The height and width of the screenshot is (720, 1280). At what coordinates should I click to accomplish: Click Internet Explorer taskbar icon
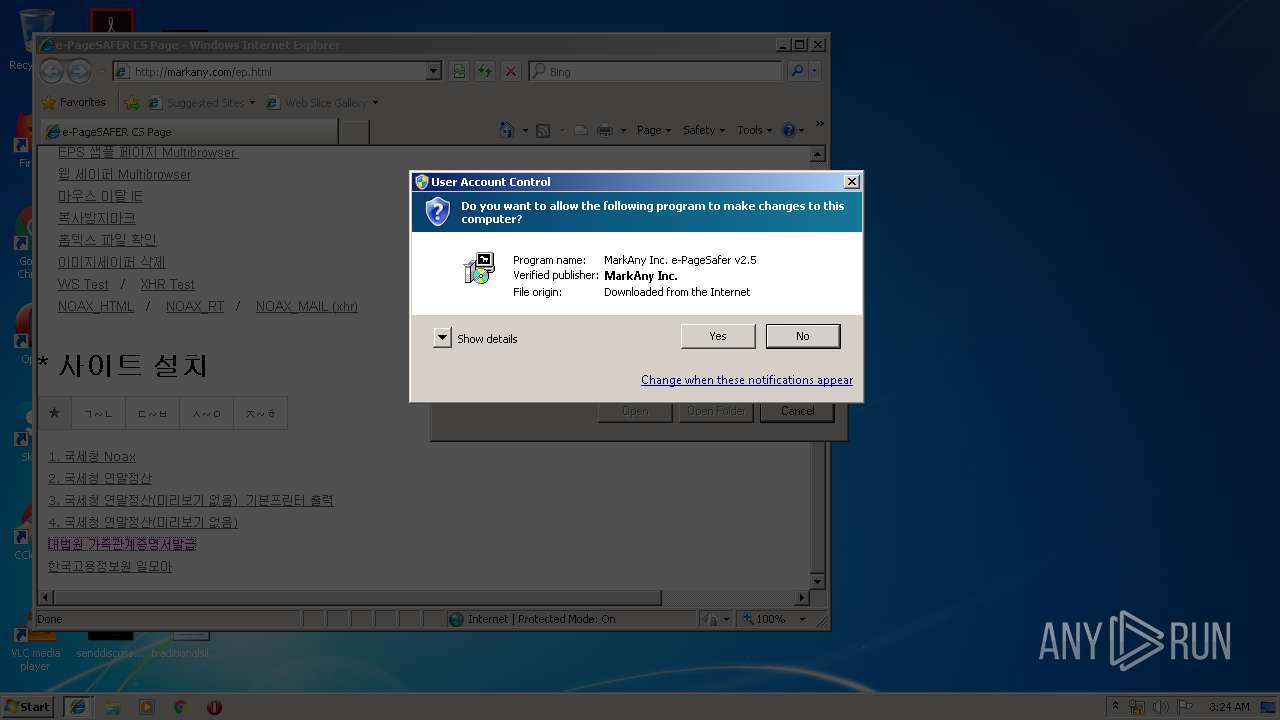78,706
